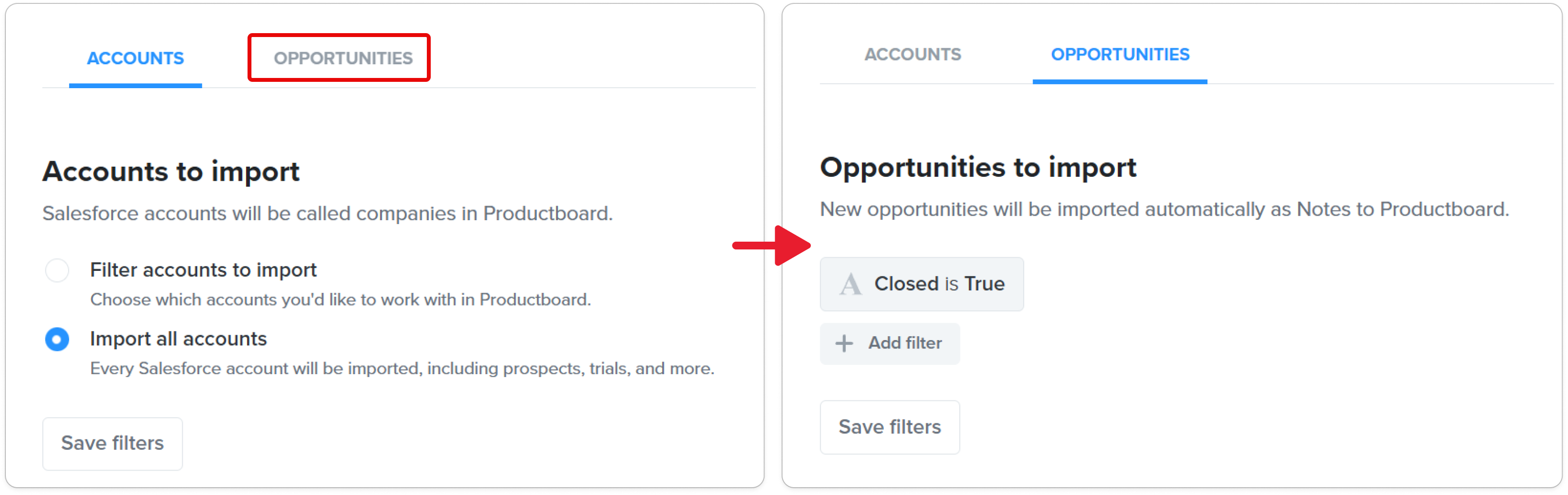Open the Opportunities tab in left panel
Image resolution: width=1568 pixels, height=495 pixels.
point(343,58)
